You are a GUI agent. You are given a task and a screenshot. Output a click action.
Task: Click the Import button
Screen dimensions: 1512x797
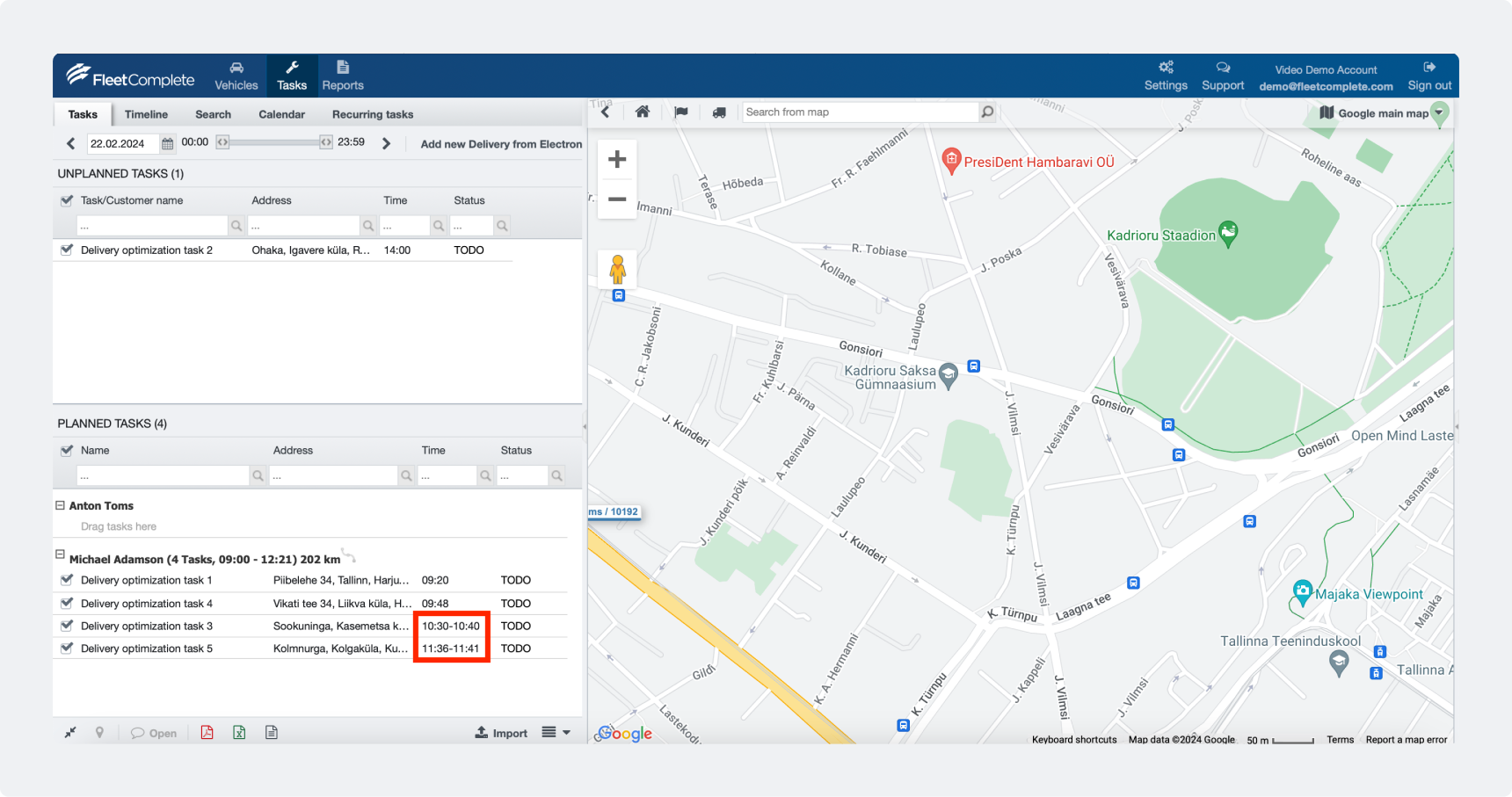(501, 733)
